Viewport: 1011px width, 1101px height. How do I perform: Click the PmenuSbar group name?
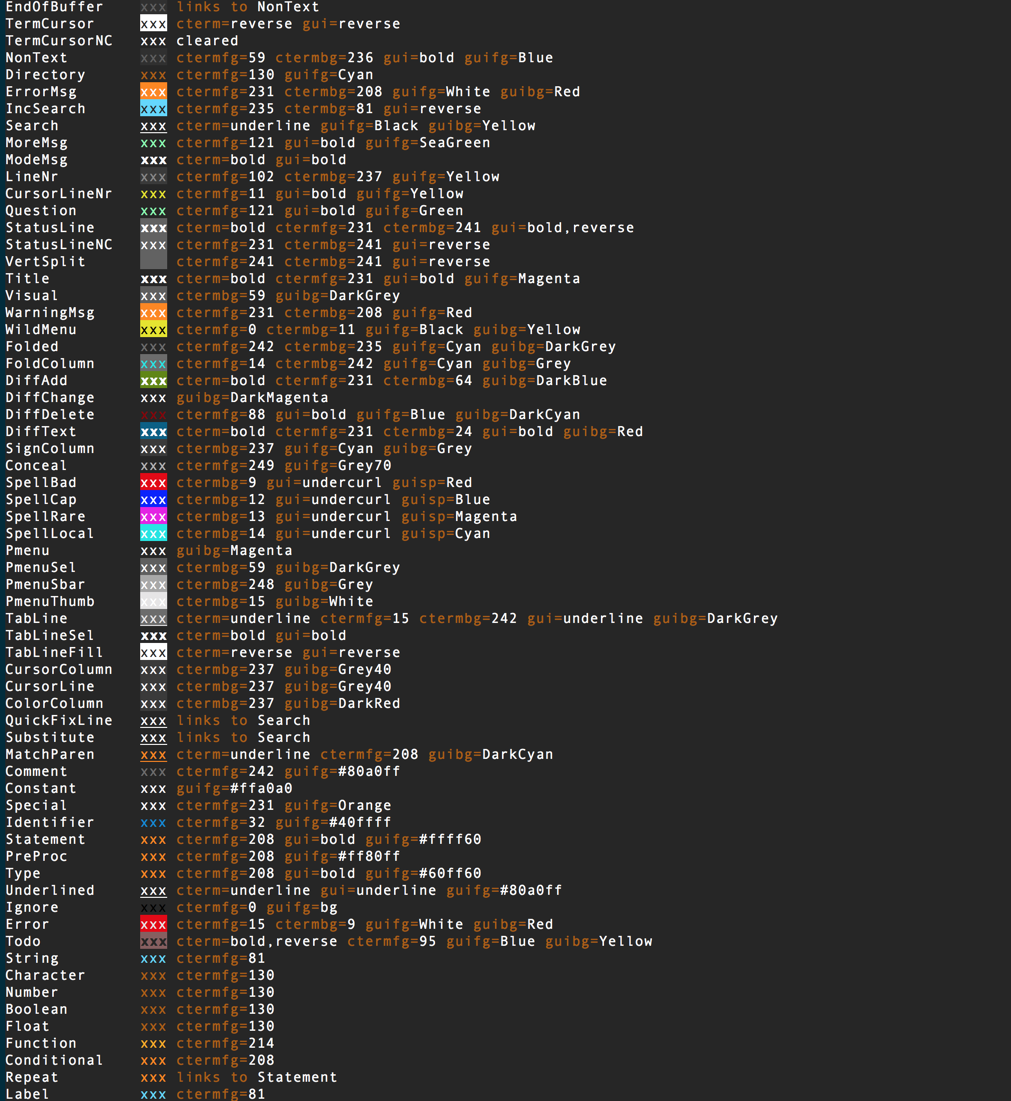(46, 584)
